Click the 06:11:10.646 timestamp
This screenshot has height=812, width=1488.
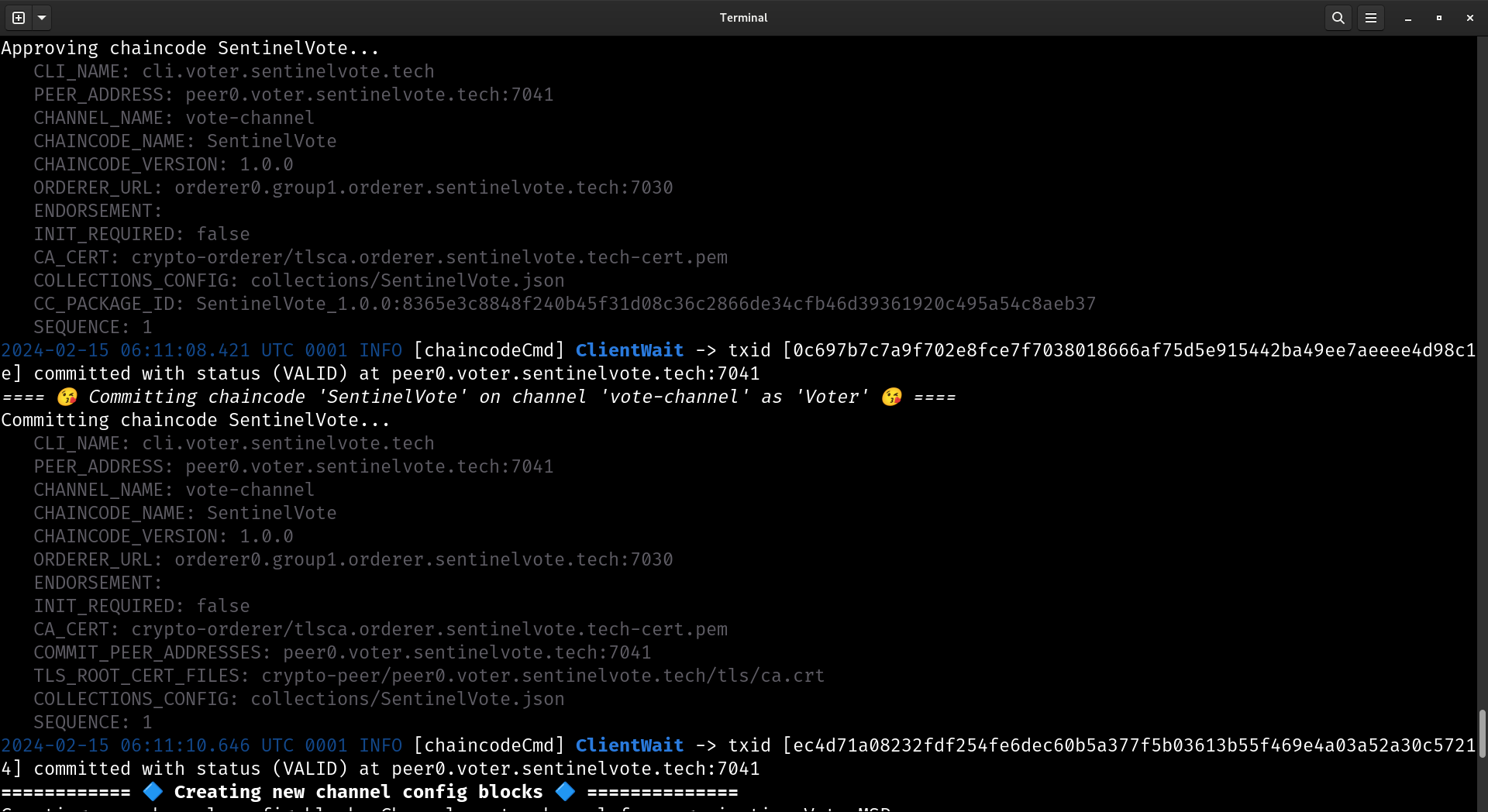coord(185,745)
